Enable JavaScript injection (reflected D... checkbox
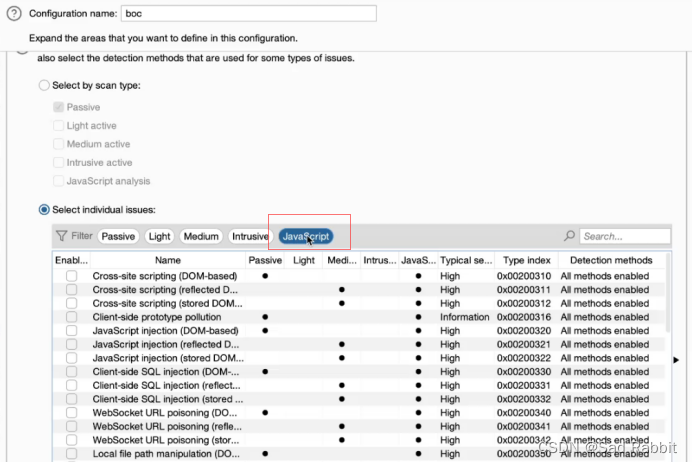Image resolution: width=692 pixels, height=463 pixels. pyautogui.click(x=71, y=345)
